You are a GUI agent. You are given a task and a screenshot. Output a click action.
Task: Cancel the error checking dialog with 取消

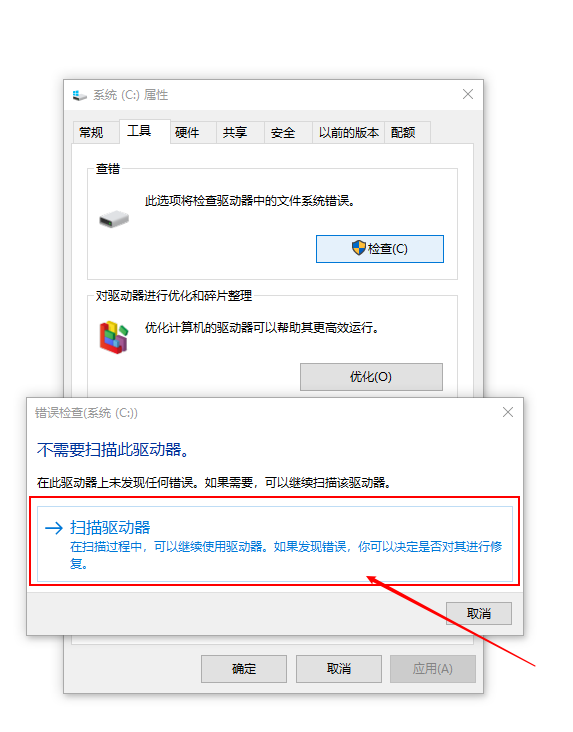pos(479,613)
